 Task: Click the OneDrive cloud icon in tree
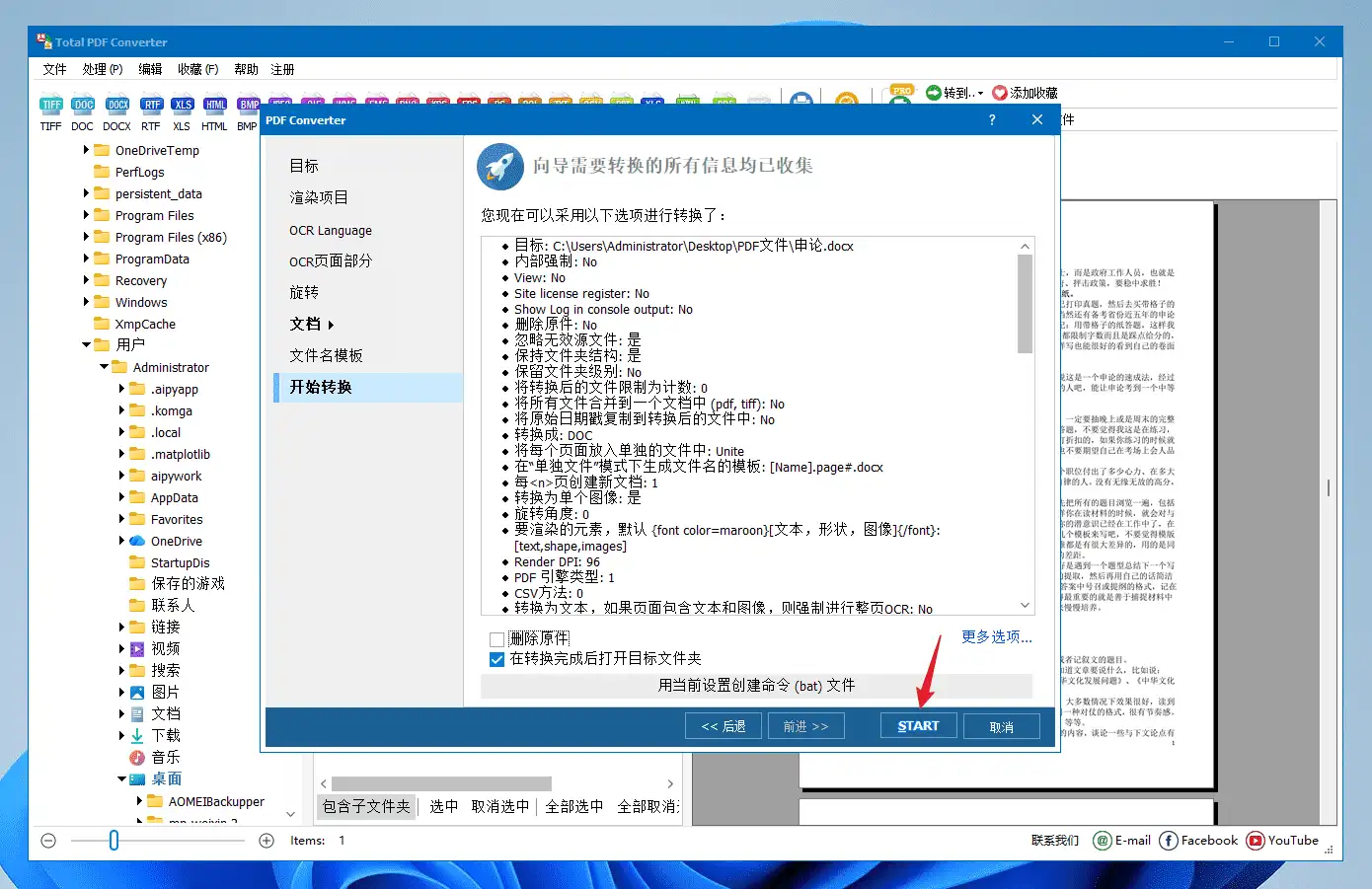tap(137, 541)
